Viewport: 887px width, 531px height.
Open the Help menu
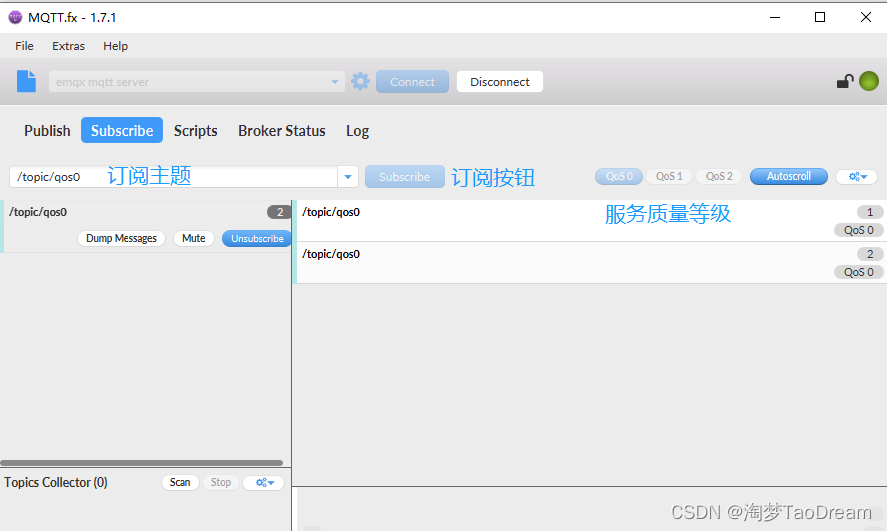click(115, 46)
